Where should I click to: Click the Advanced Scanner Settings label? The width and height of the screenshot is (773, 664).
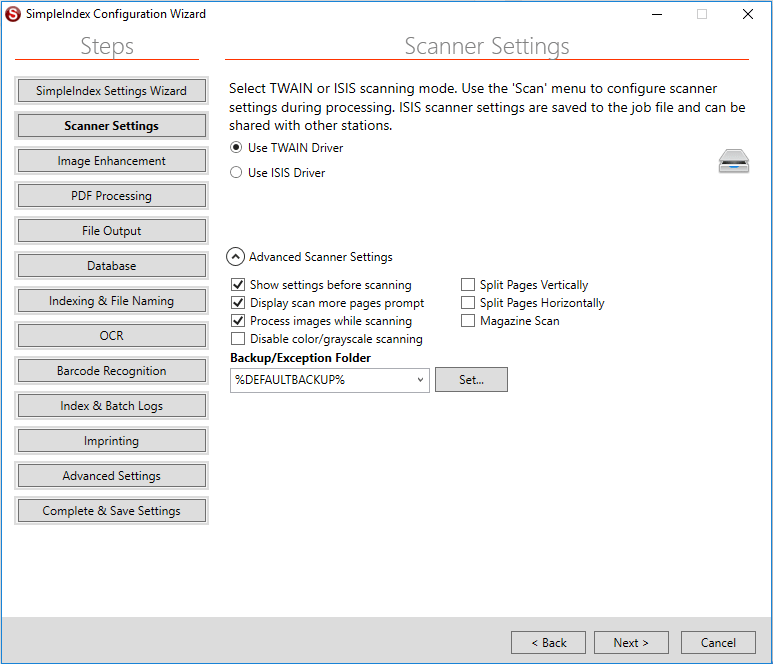click(320, 257)
